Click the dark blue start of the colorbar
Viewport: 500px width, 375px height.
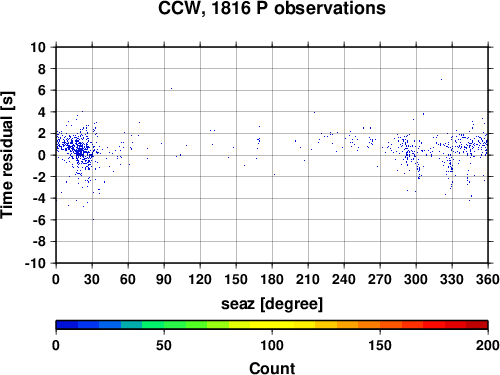click(x=67, y=325)
